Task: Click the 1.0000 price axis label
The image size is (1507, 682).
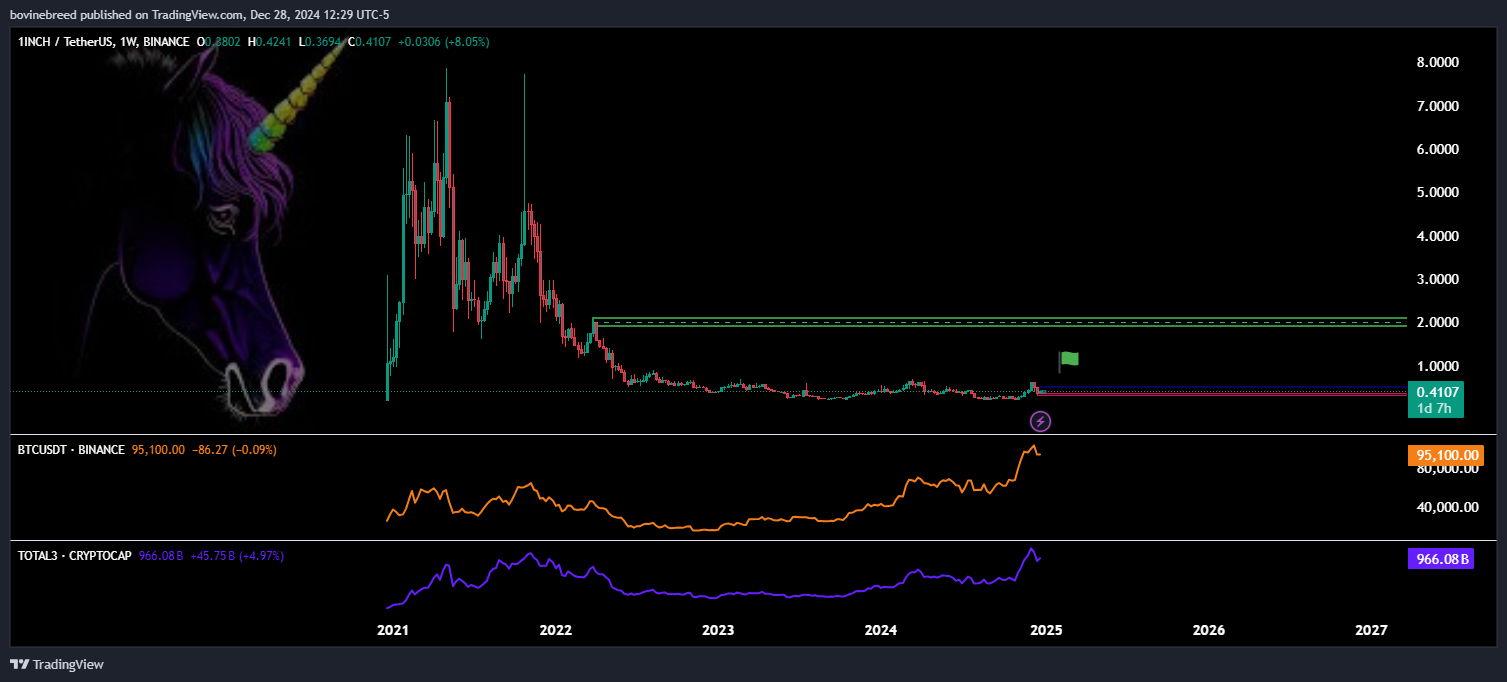Action: 1438,366
